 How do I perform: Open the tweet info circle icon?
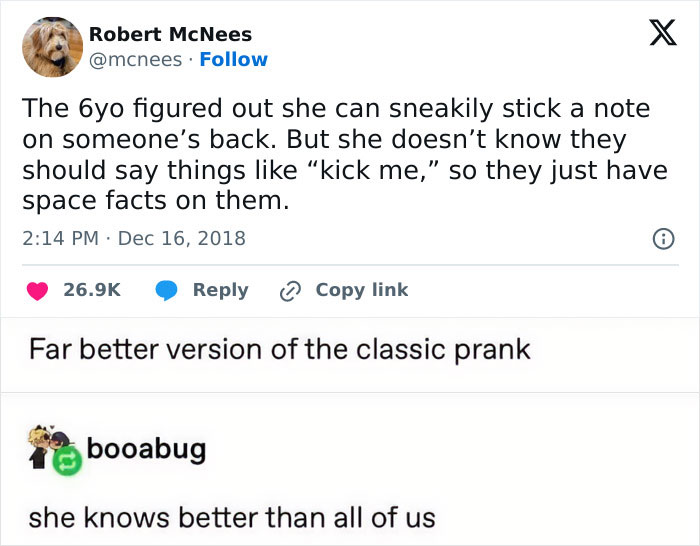pos(661,239)
